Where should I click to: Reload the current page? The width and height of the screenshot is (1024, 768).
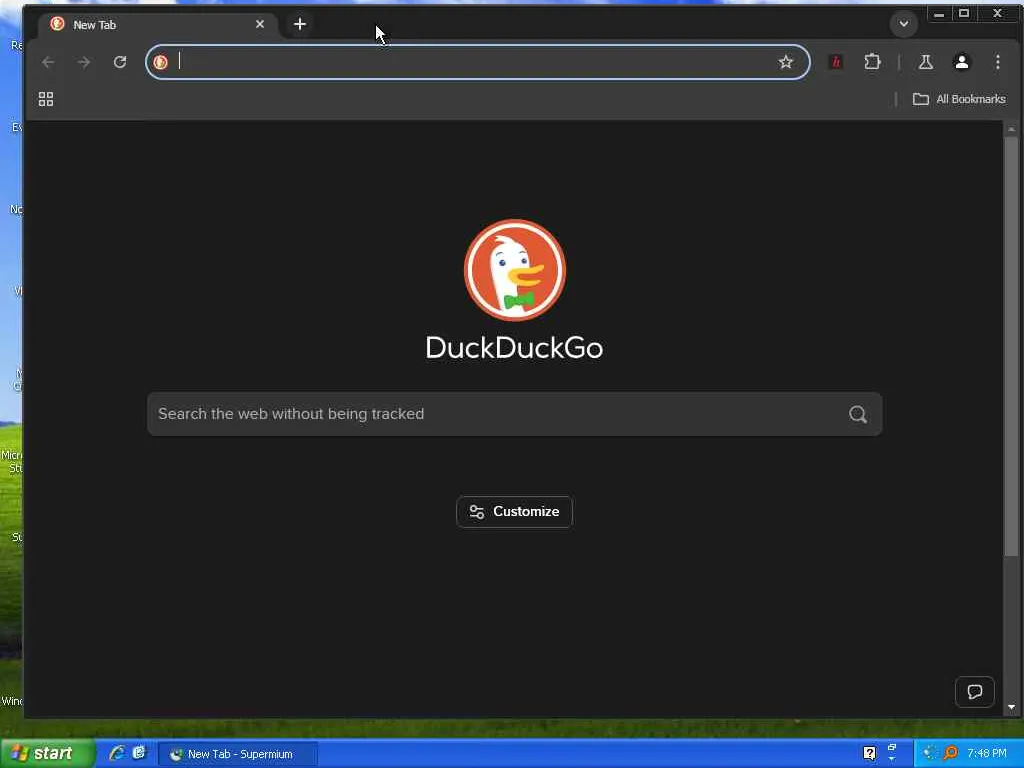click(x=120, y=62)
